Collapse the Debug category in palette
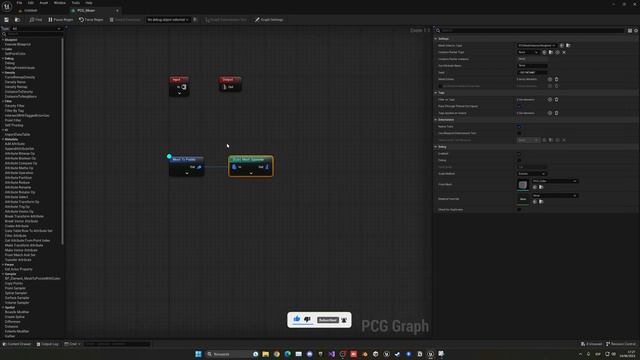 3,58
